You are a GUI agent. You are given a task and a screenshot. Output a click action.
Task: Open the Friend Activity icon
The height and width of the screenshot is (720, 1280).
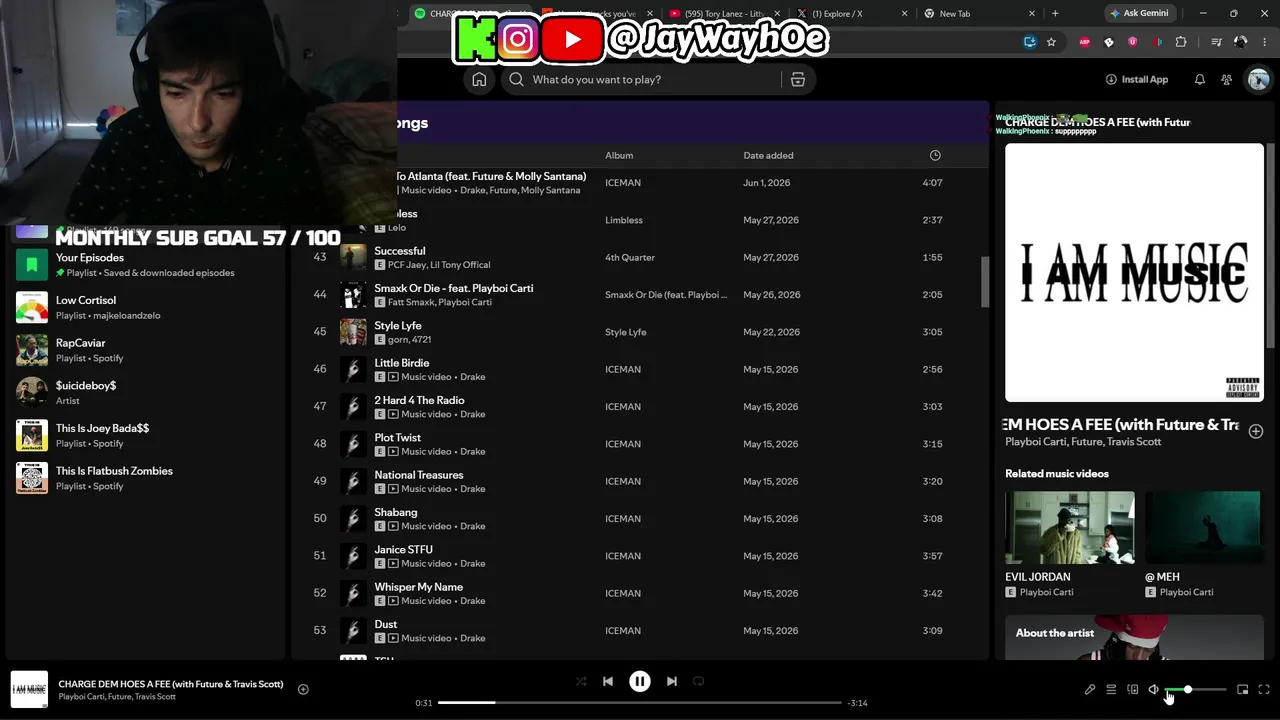click(x=1227, y=80)
